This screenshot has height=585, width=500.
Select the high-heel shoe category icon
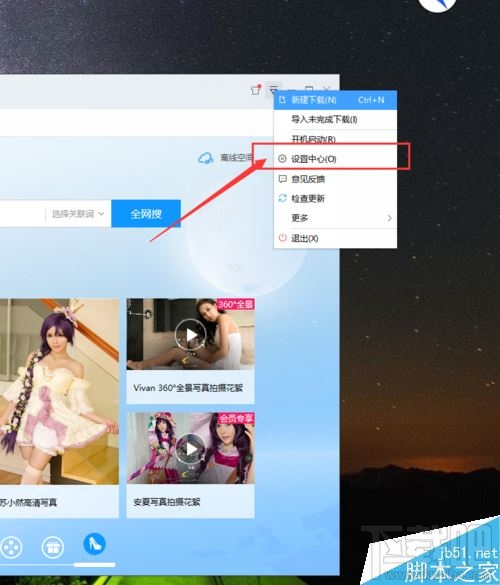click(94, 544)
